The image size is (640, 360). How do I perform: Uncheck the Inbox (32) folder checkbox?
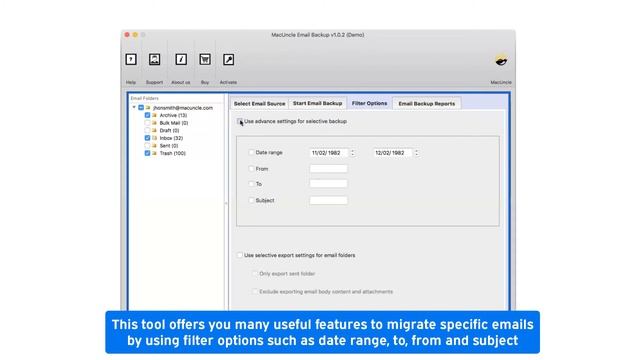click(x=147, y=138)
